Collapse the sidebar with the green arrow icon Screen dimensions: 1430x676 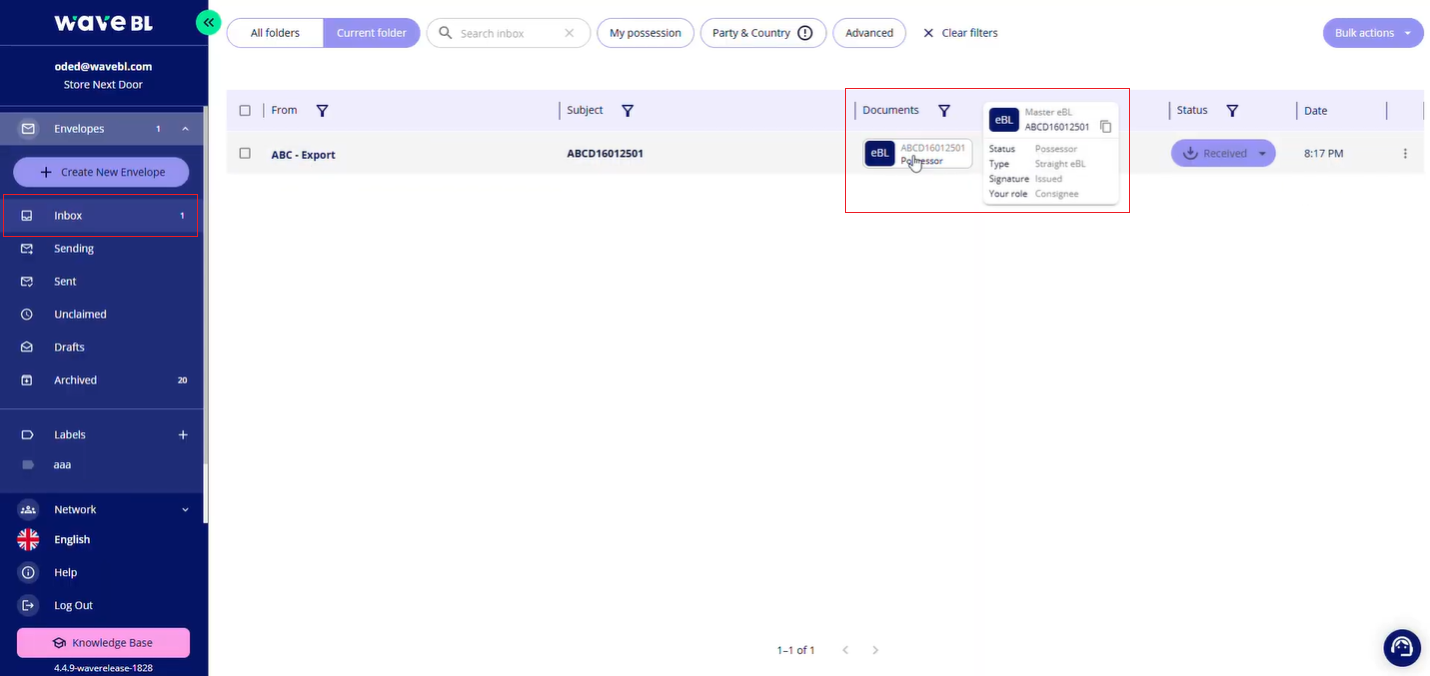click(x=208, y=23)
